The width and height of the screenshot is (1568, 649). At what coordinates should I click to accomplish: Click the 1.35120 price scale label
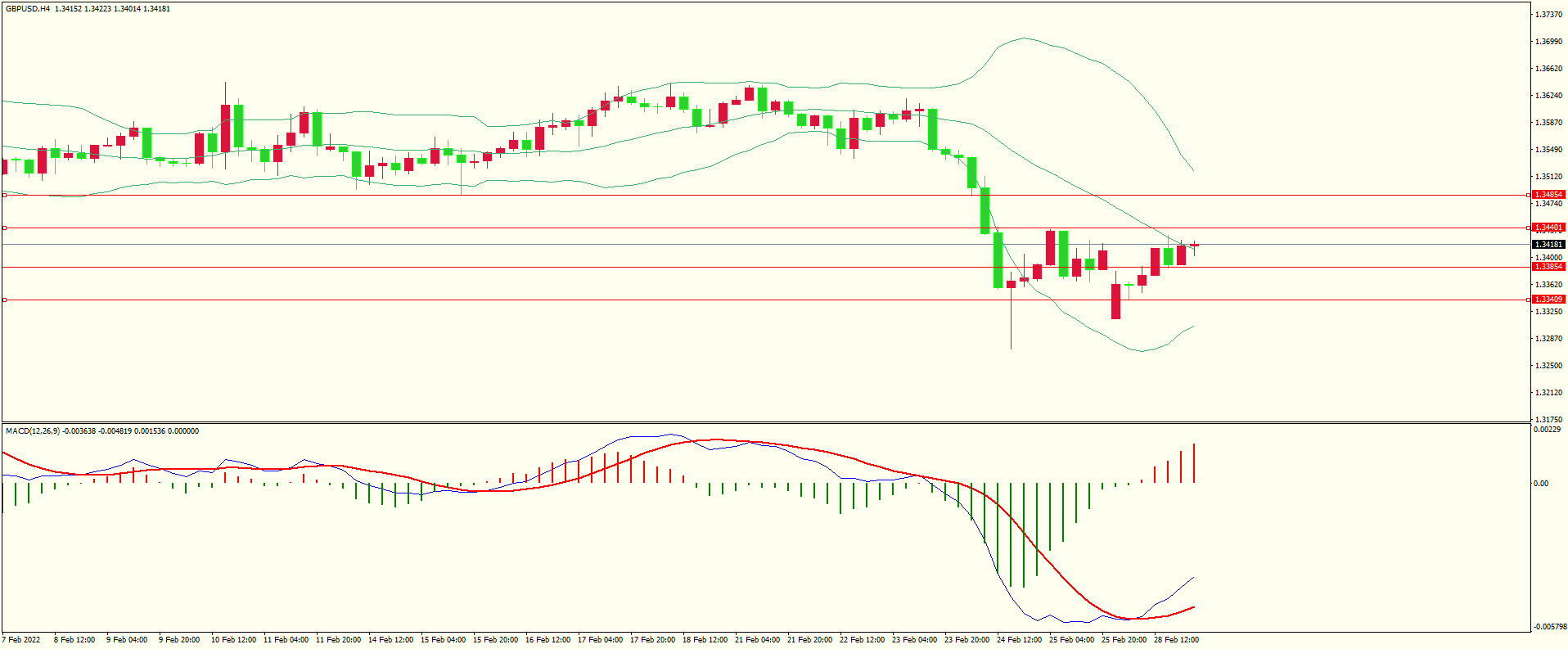point(1549,177)
